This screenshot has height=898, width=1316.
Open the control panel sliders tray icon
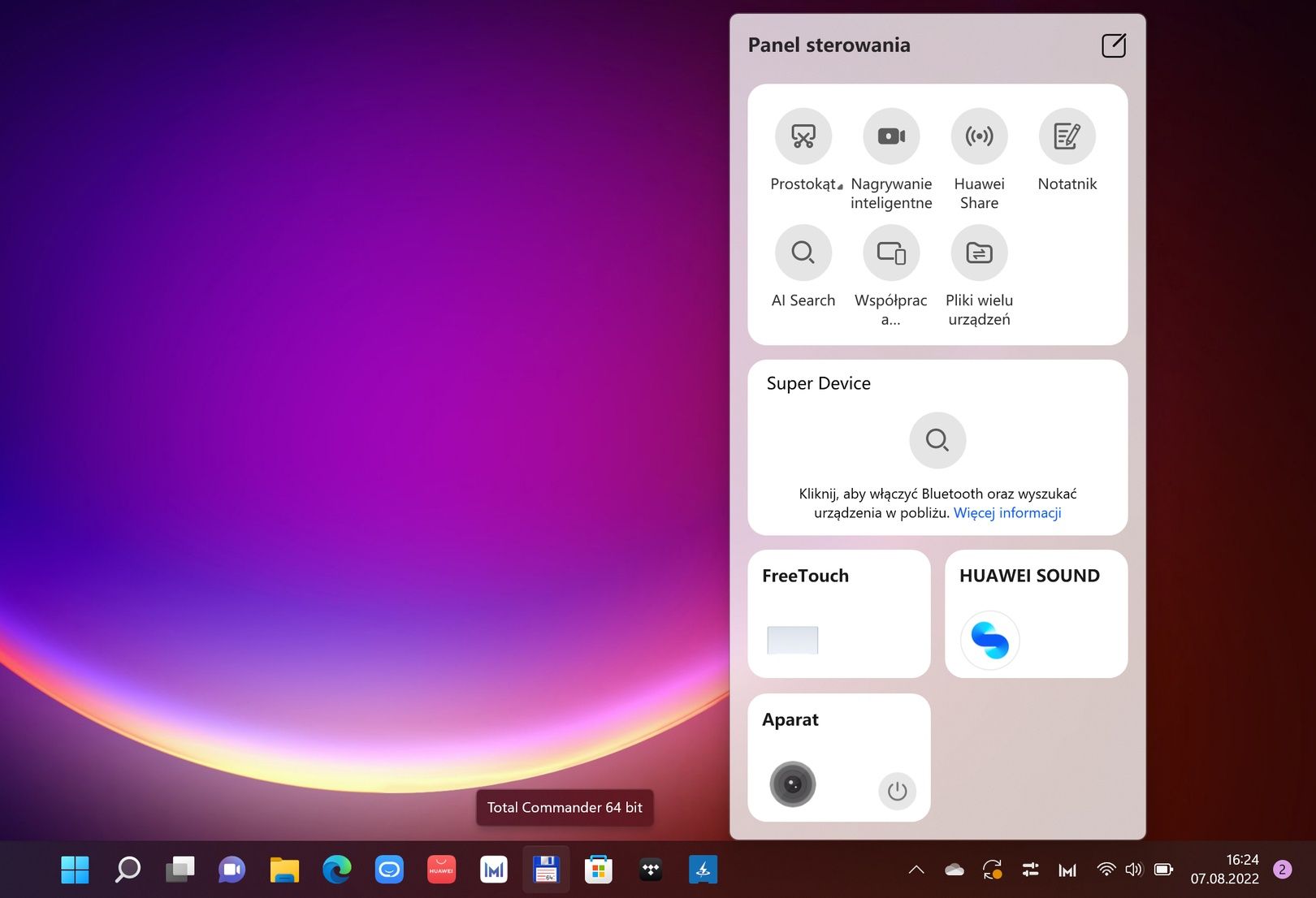[1030, 870]
